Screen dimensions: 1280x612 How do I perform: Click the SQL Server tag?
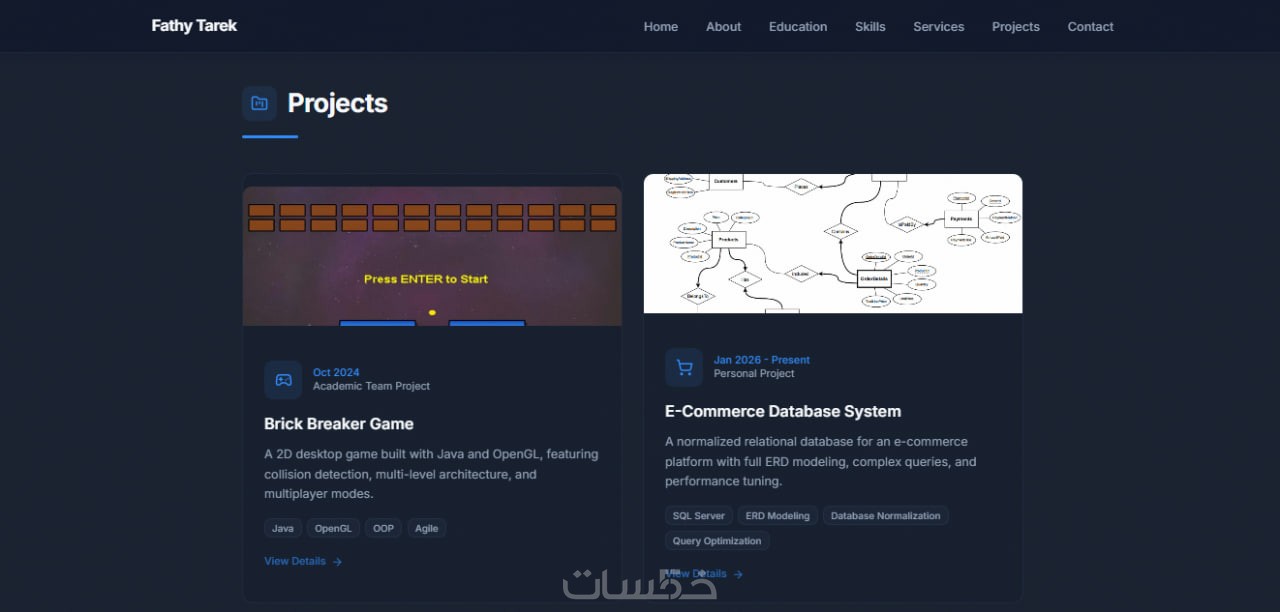click(x=699, y=516)
